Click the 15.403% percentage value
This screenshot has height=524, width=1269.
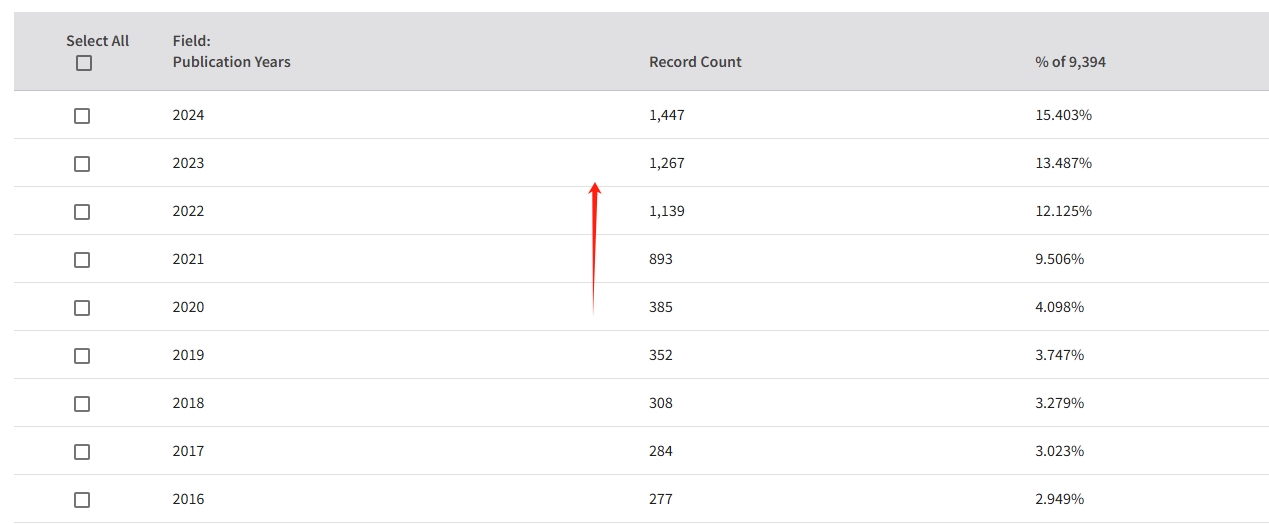point(1063,115)
